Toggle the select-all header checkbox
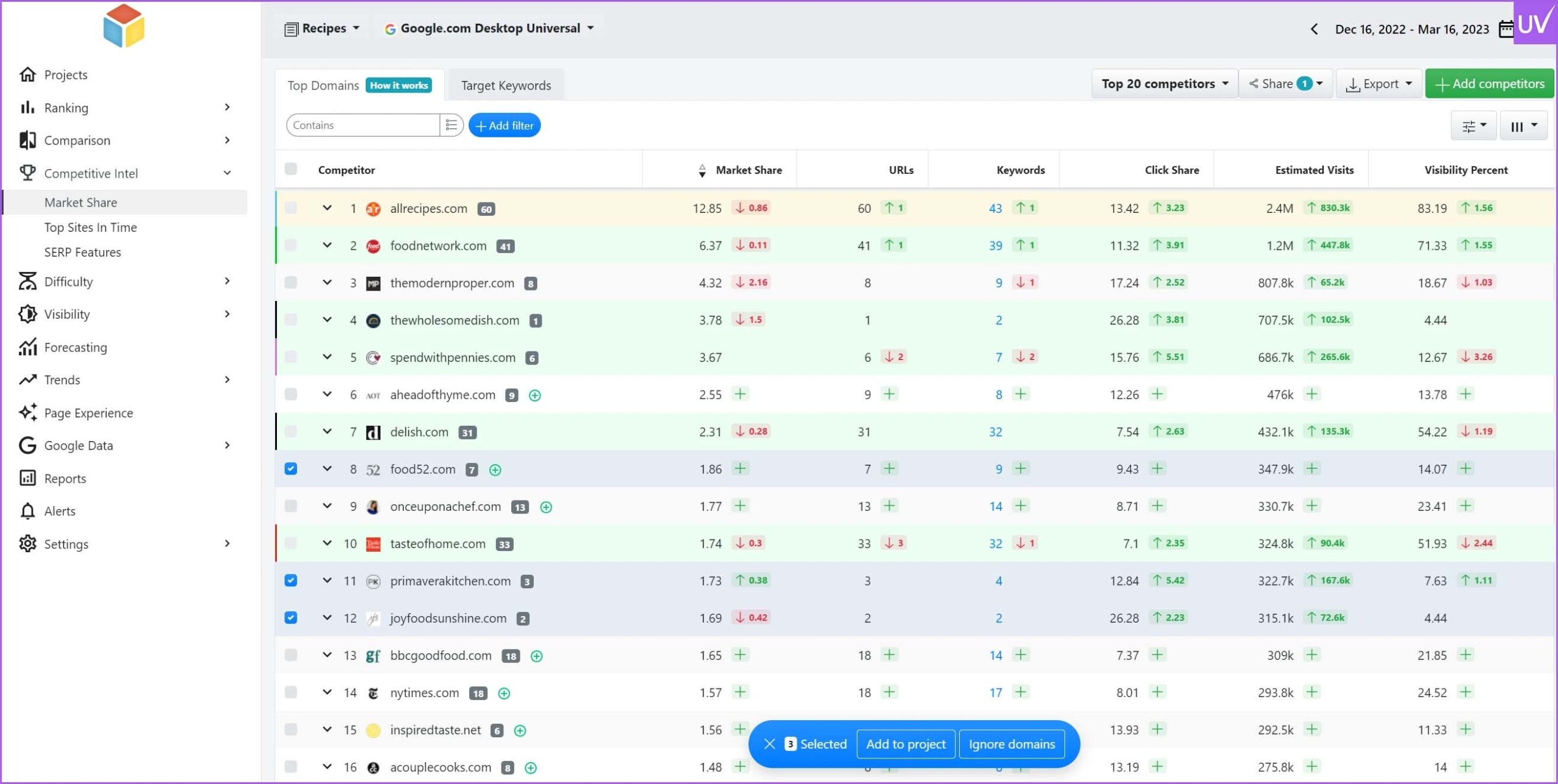This screenshot has width=1558, height=784. (x=291, y=169)
